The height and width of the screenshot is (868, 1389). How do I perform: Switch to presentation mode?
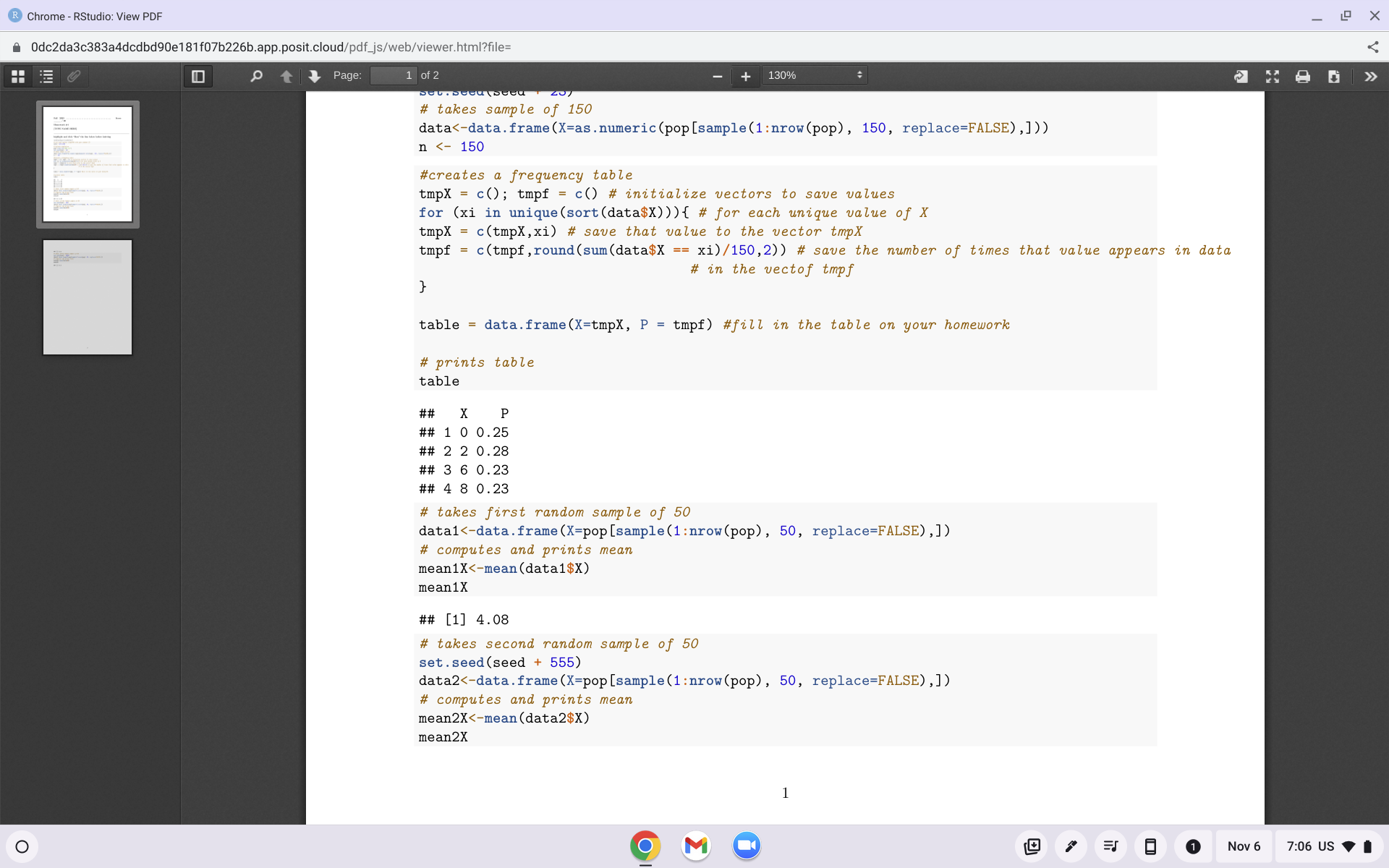point(1272,76)
